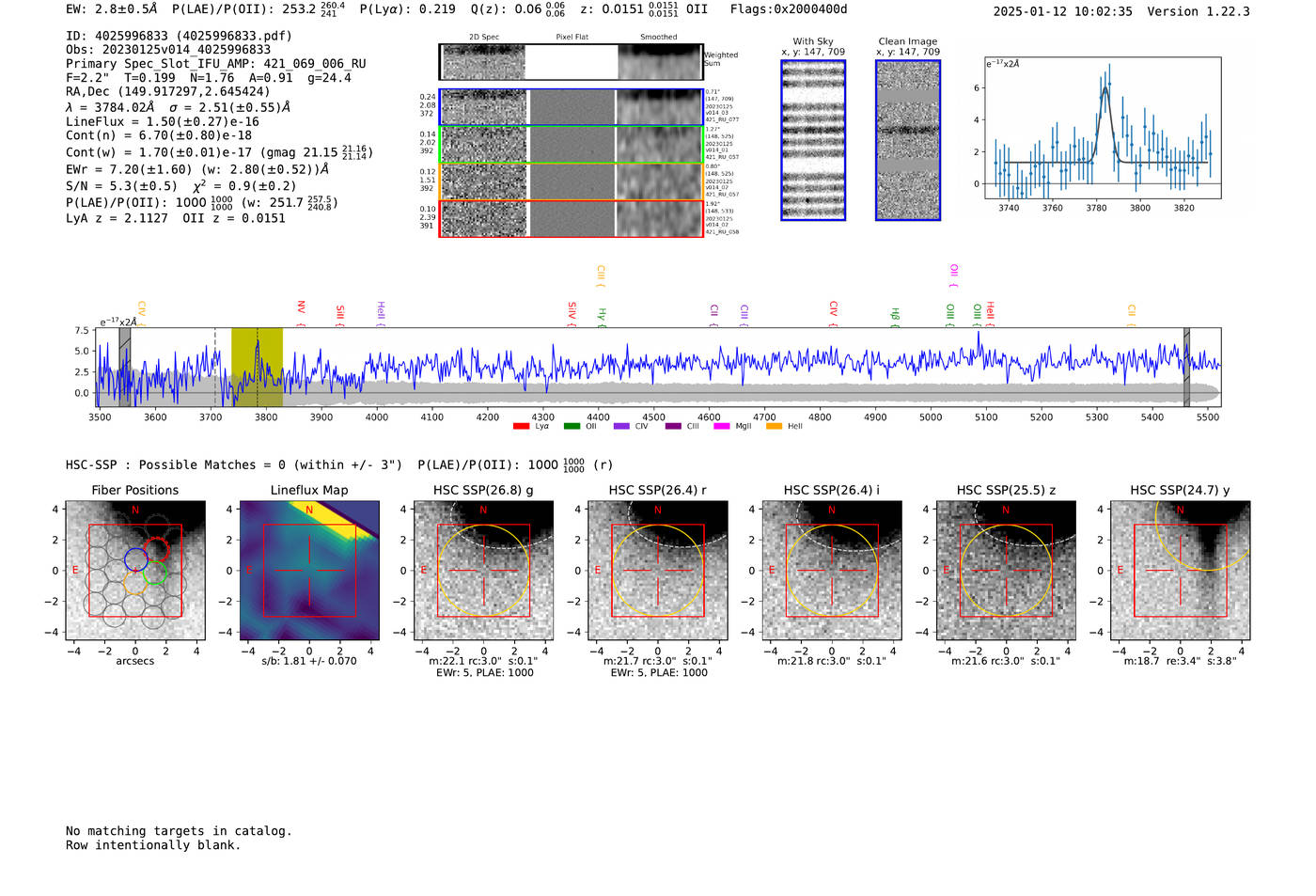
Task: Click the green Hγ line marker
Action: click(x=602, y=318)
